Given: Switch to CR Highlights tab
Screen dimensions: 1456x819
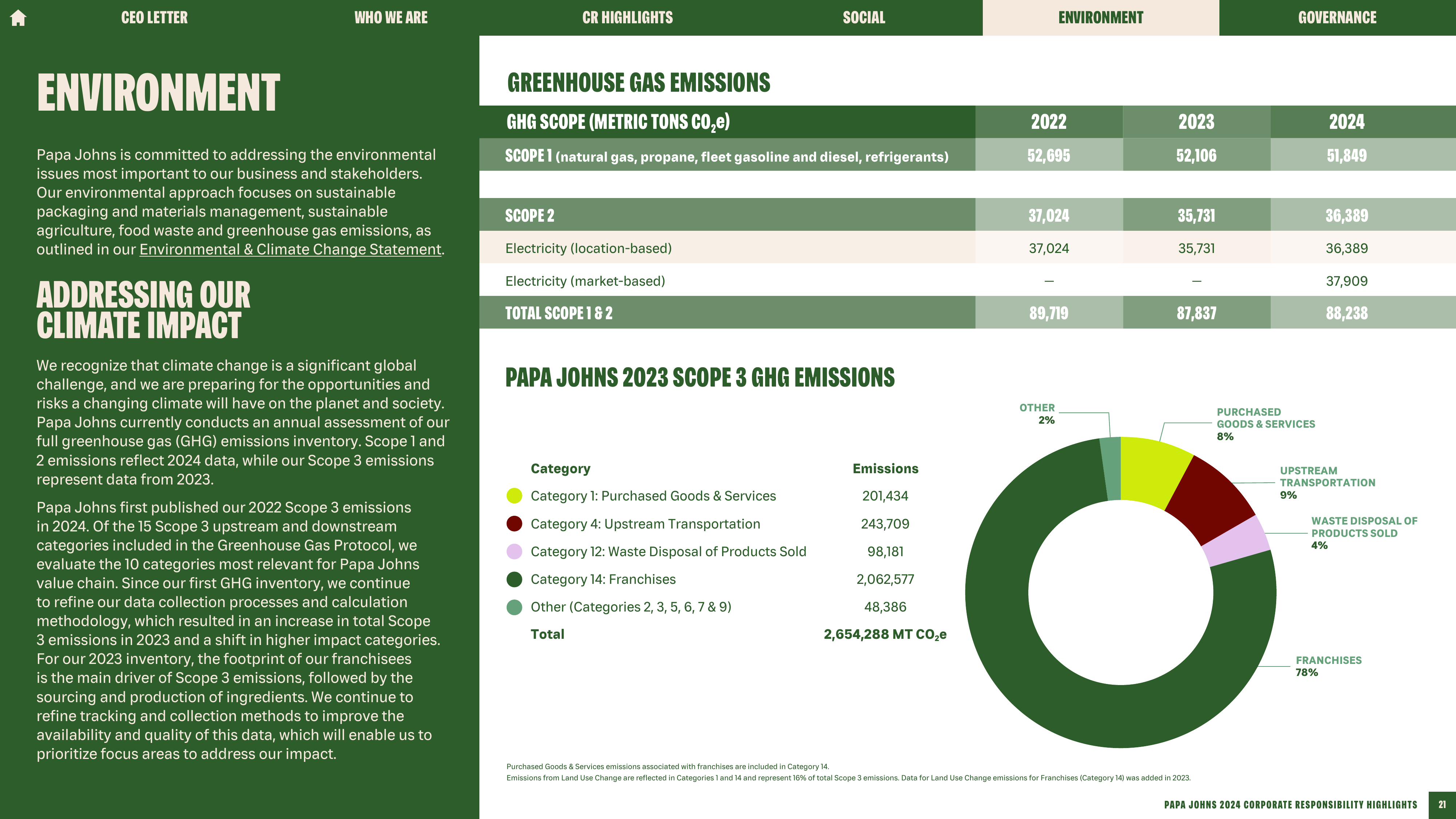Looking at the screenshot, I should click(628, 17).
